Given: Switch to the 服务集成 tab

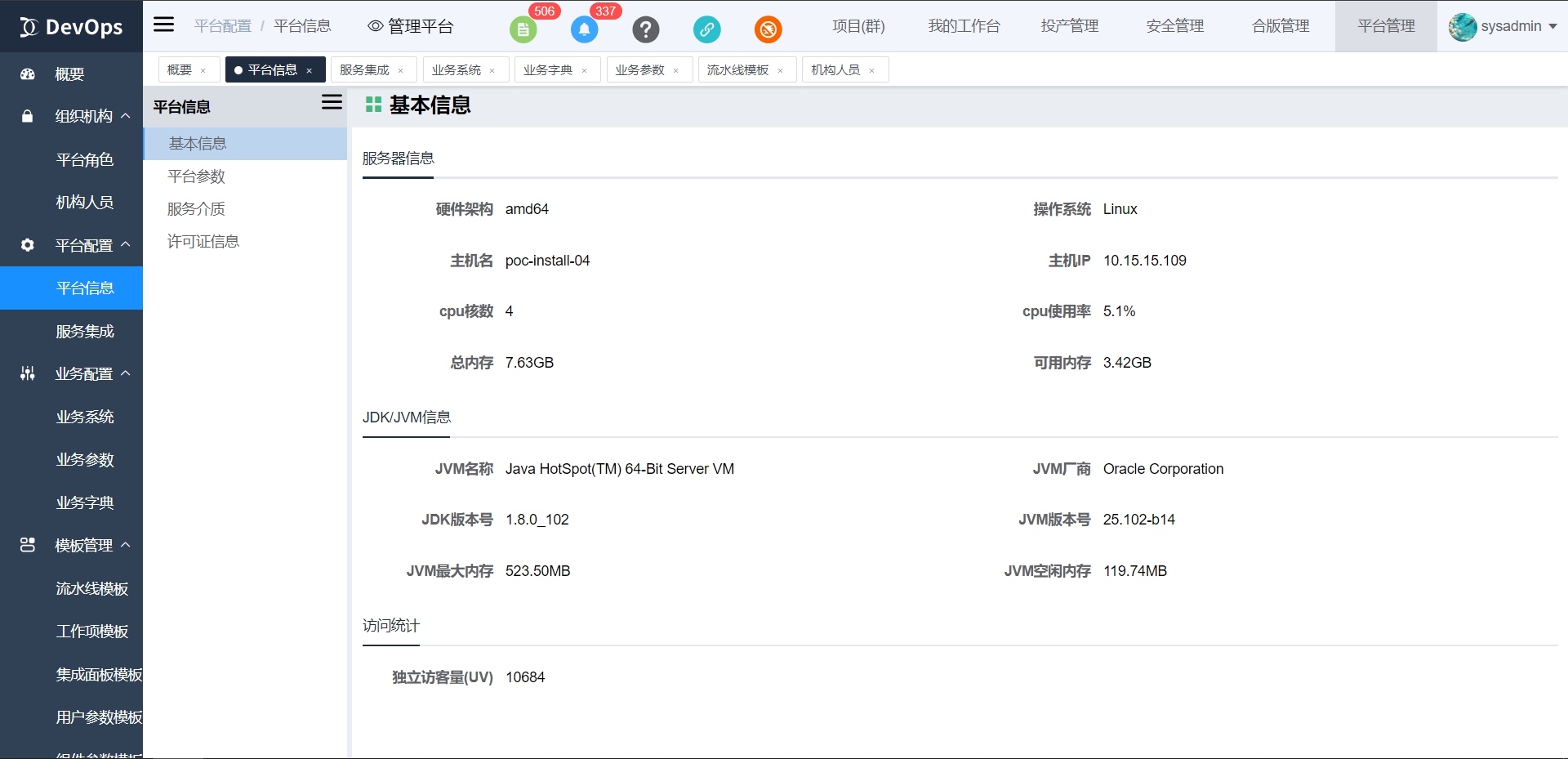Looking at the screenshot, I should [x=364, y=70].
